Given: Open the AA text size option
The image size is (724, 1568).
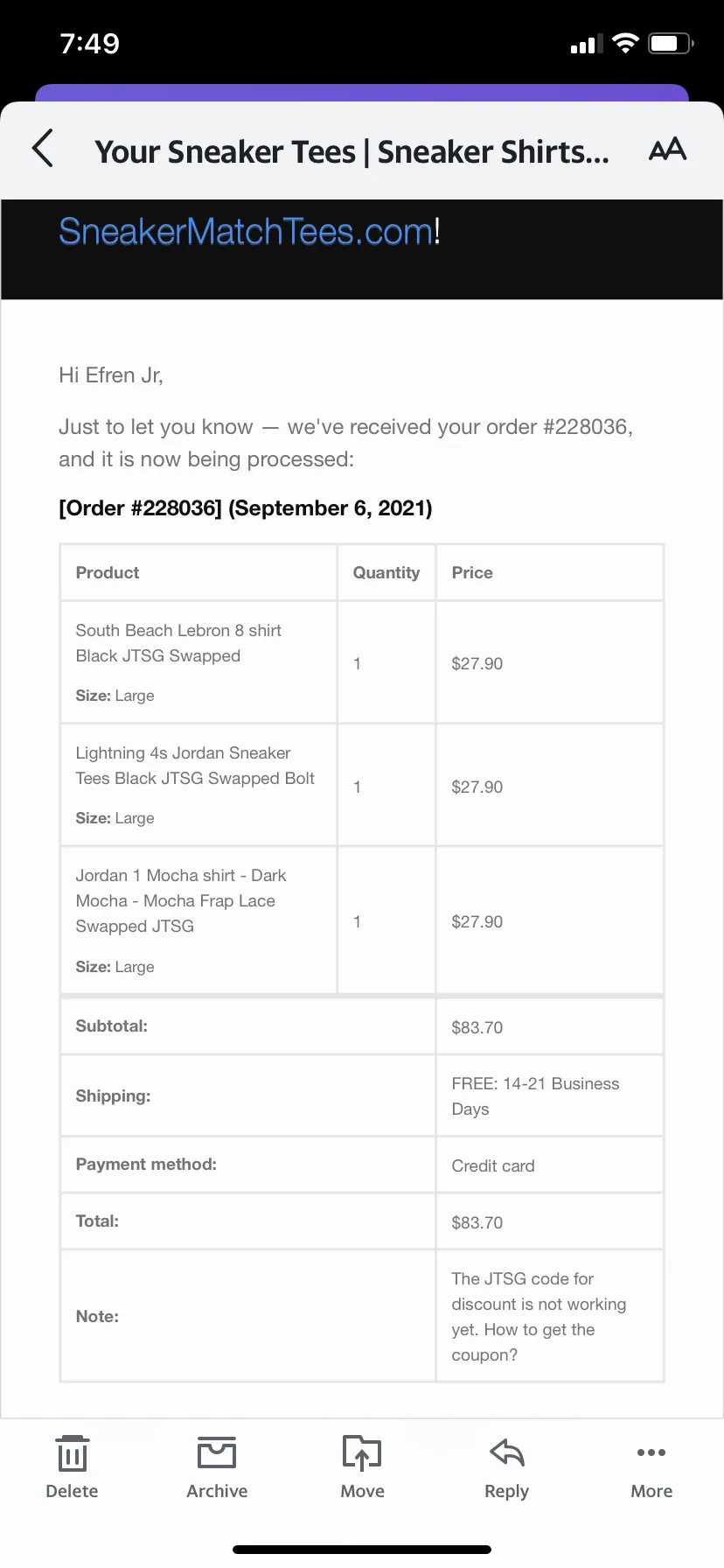Looking at the screenshot, I should tap(667, 150).
